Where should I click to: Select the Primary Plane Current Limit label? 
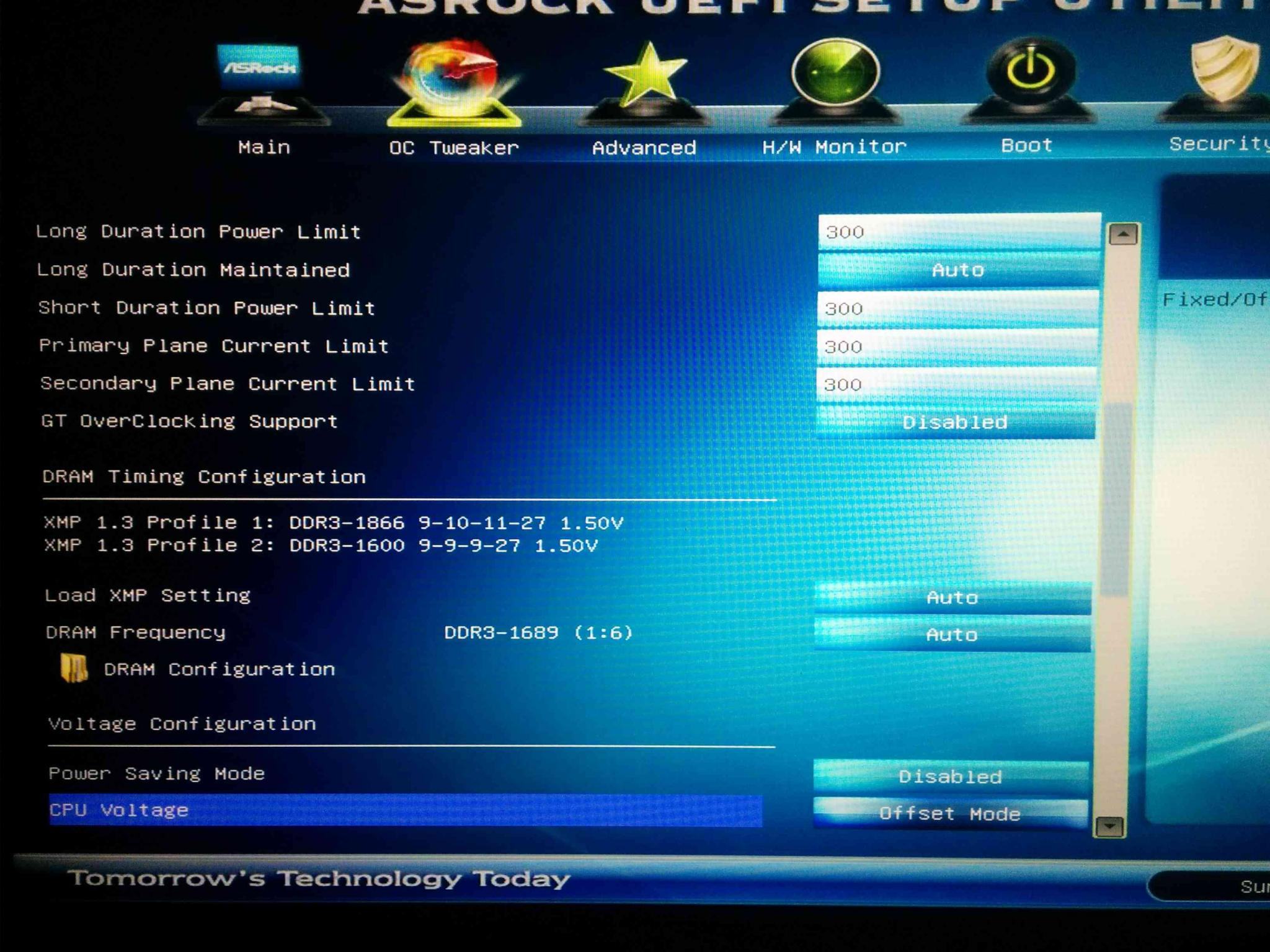214,346
